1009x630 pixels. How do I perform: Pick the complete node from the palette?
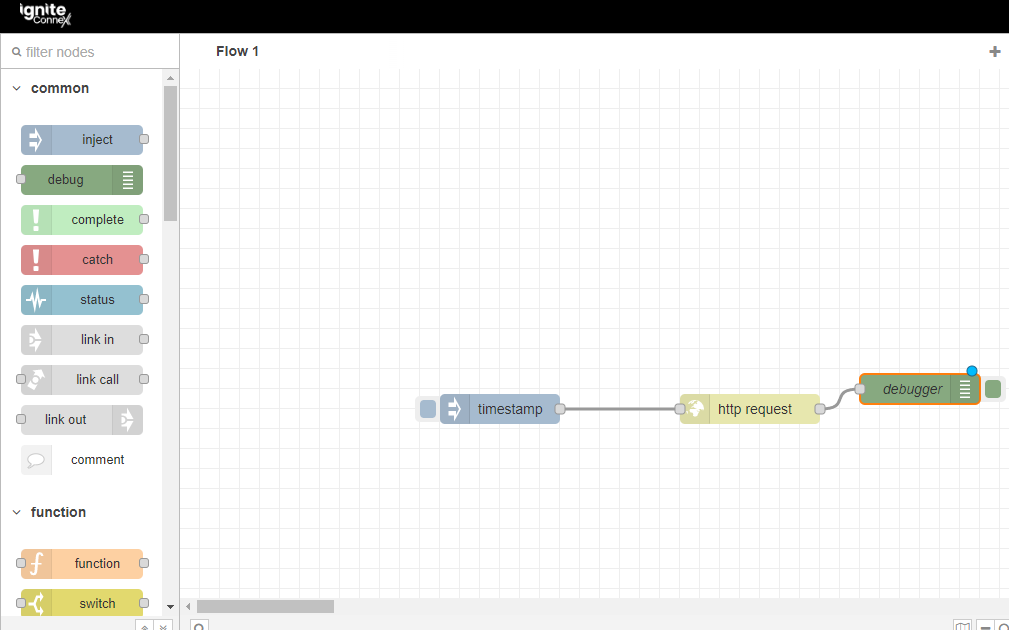coord(82,220)
